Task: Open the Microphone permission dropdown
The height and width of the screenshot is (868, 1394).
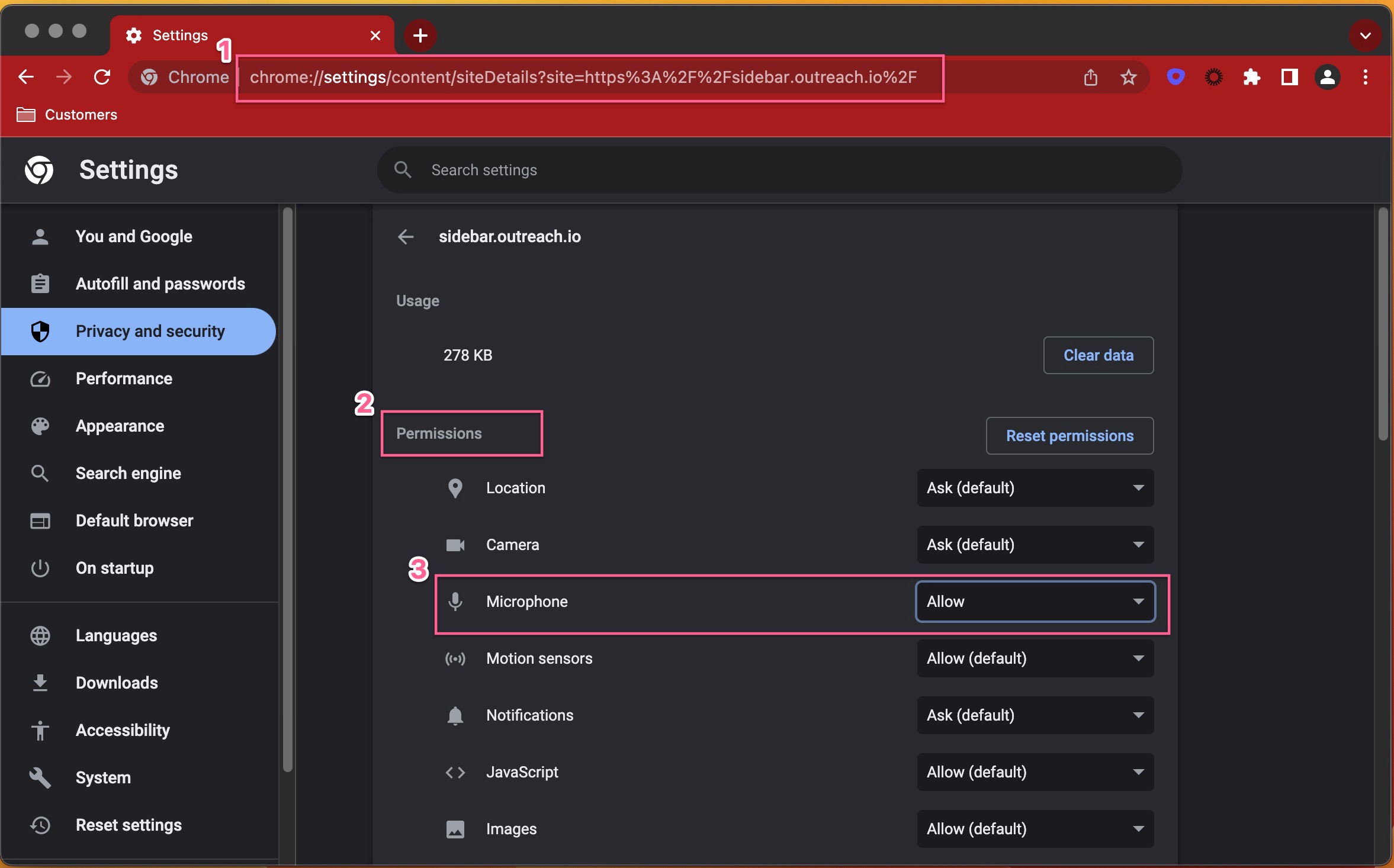Action: coord(1035,602)
